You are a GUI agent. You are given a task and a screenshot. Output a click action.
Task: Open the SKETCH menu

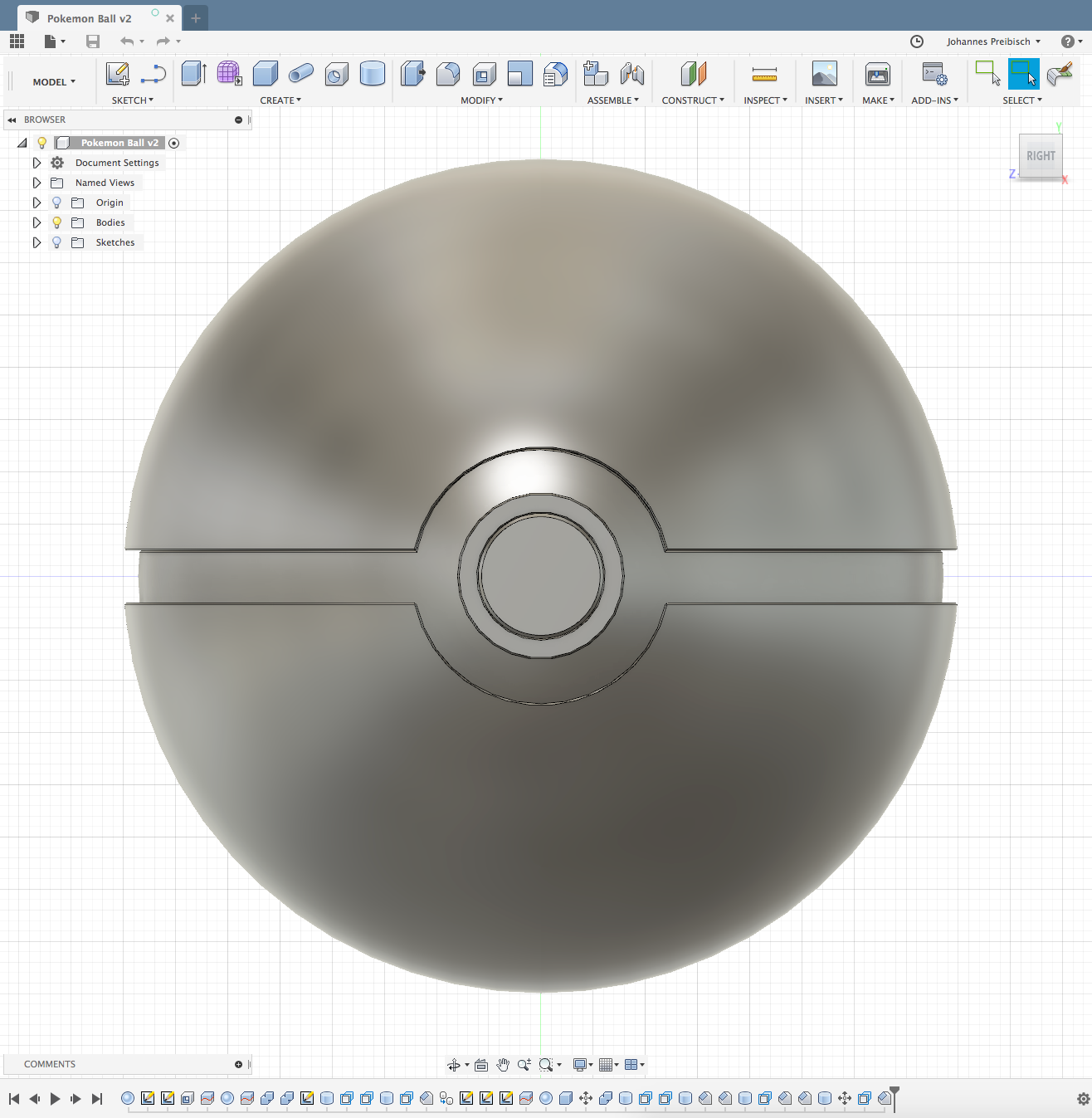point(133,100)
